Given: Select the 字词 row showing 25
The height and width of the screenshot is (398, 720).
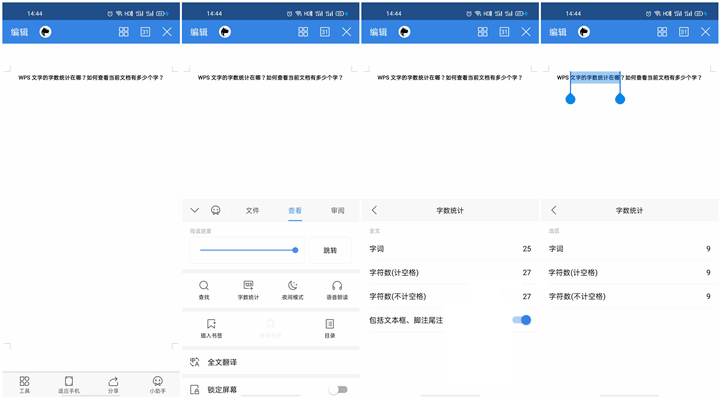Looking at the screenshot, I should 450,249.
